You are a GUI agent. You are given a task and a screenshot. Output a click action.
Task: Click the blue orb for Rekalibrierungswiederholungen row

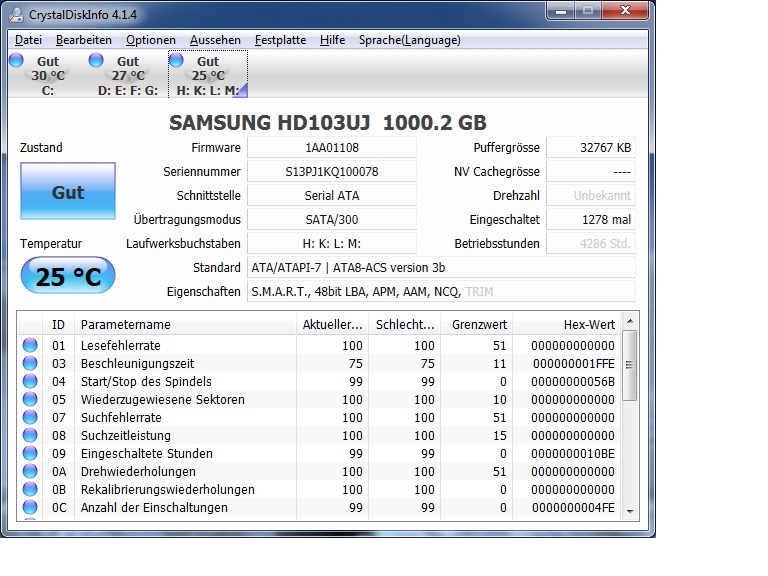30,489
